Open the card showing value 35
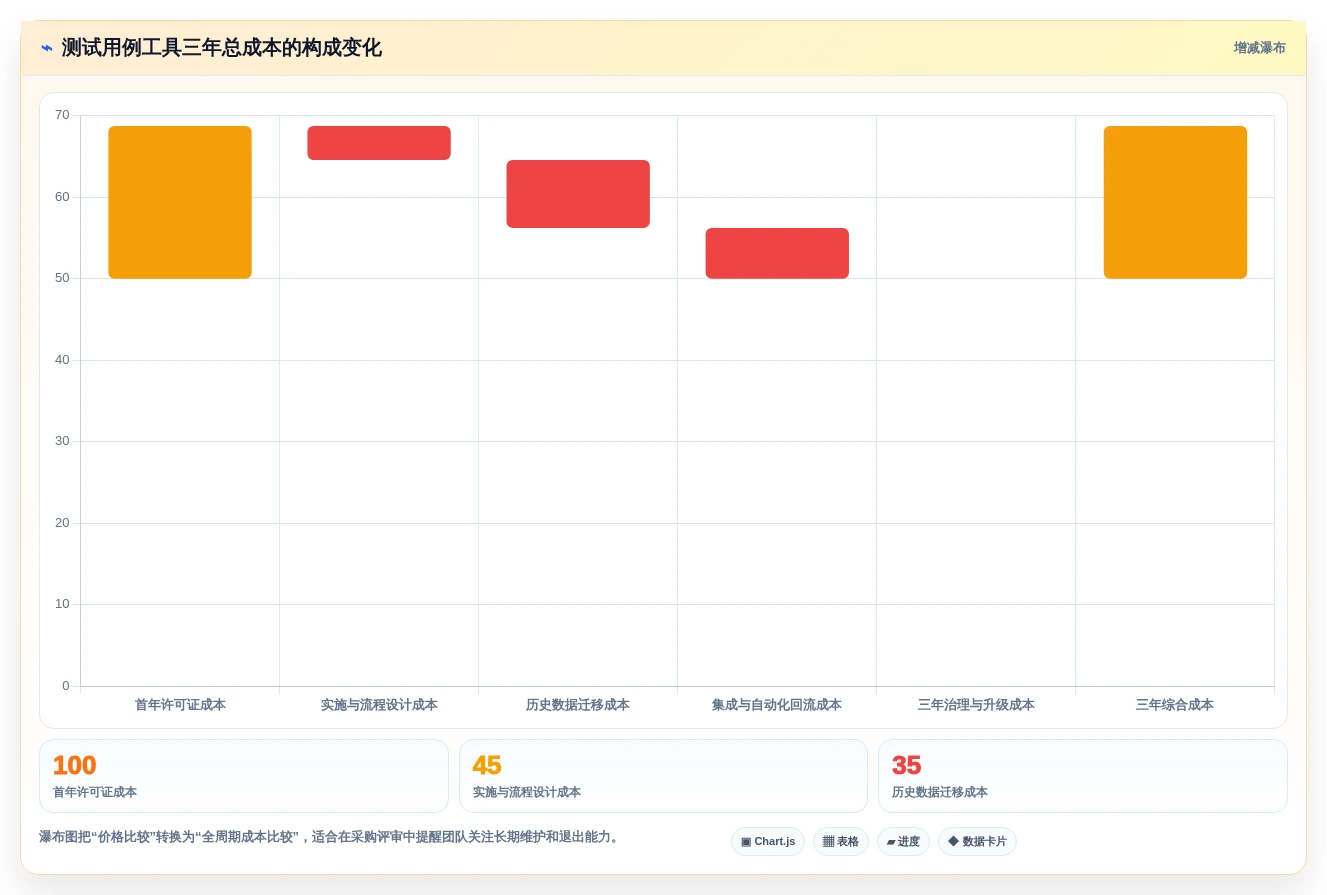The height and width of the screenshot is (895, 1327). pyautogui.click(x=1083, y=776)
